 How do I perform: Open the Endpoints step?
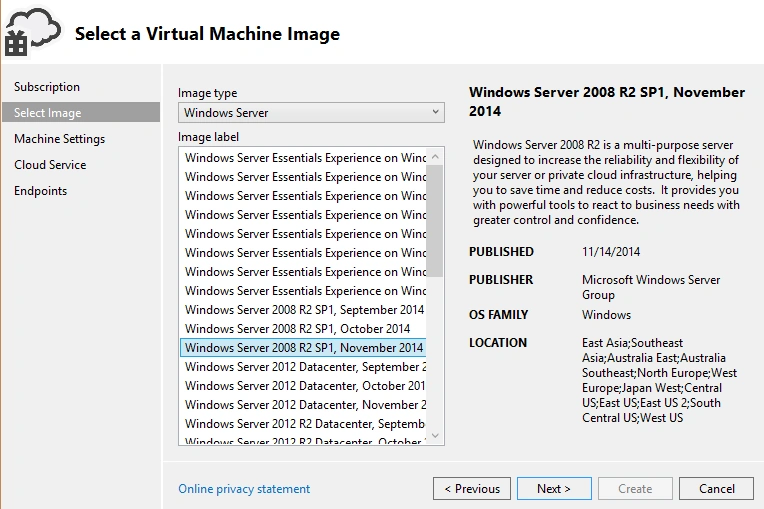click(x=40, y=191)
